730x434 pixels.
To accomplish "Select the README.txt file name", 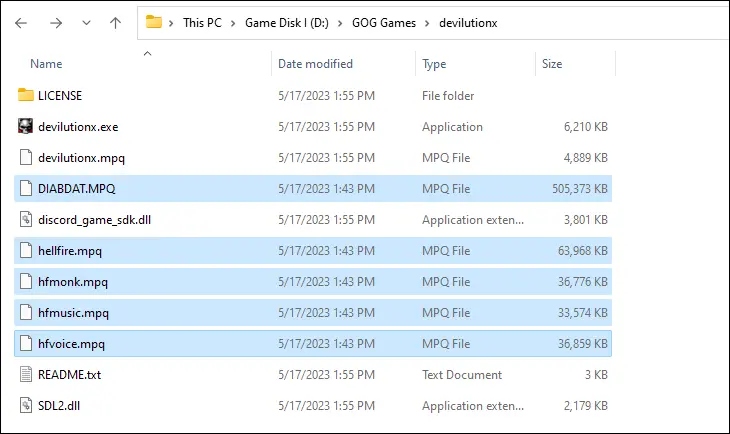I will [69, 375].
